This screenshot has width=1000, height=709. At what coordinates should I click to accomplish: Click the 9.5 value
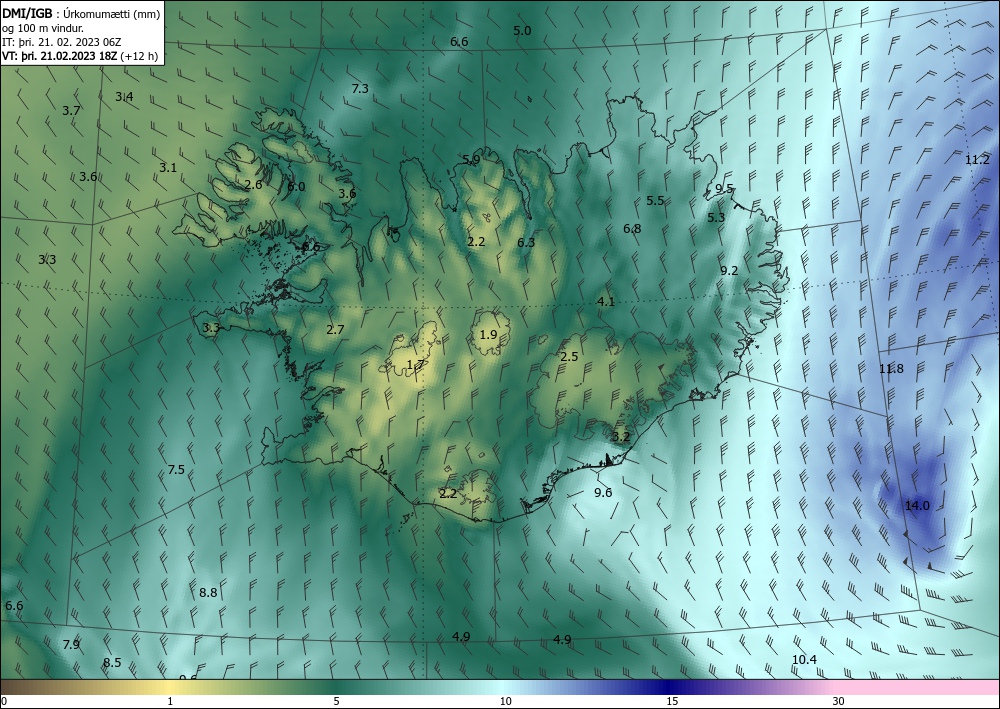[x=724, y=188]
